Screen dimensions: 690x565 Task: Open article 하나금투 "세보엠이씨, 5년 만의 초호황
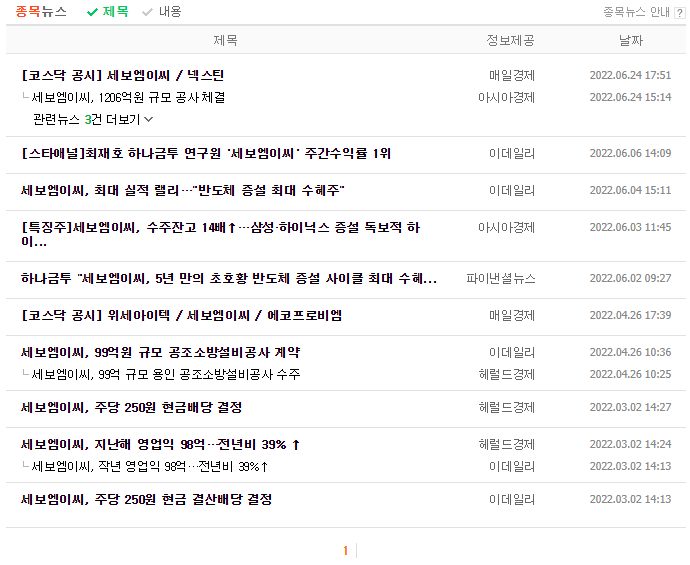[229, 278]
